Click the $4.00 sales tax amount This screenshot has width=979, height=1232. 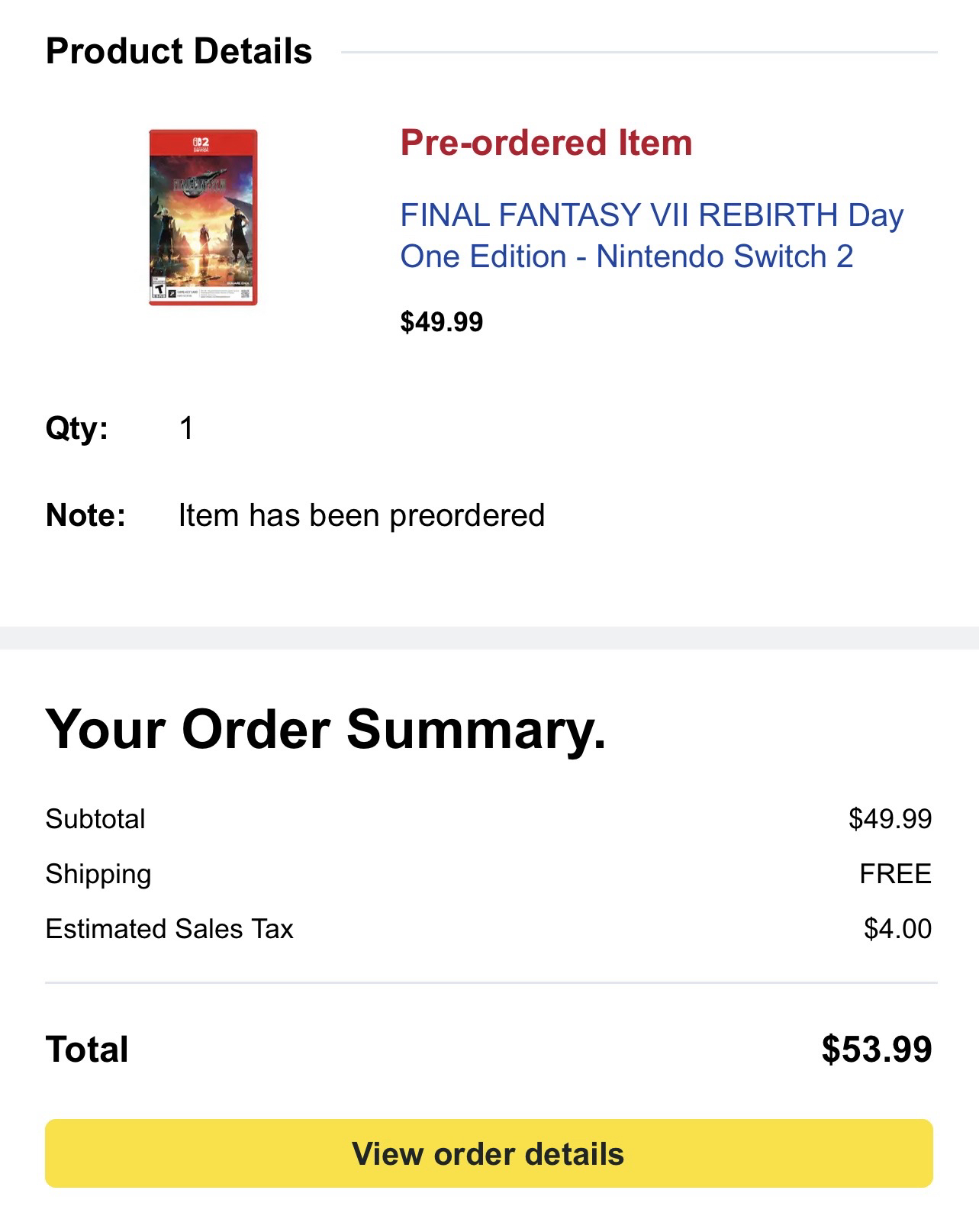tap(897, 929)
